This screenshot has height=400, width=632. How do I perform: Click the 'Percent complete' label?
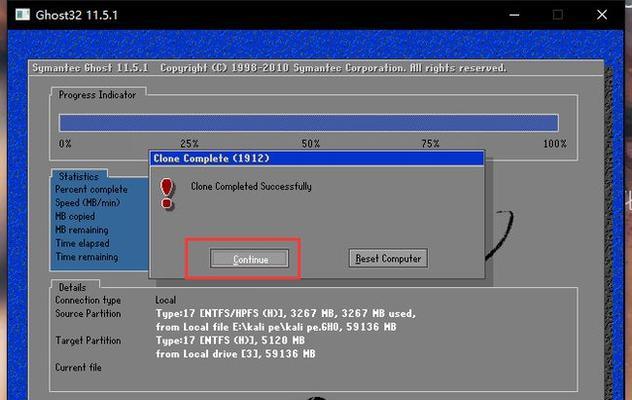(91, 189)
